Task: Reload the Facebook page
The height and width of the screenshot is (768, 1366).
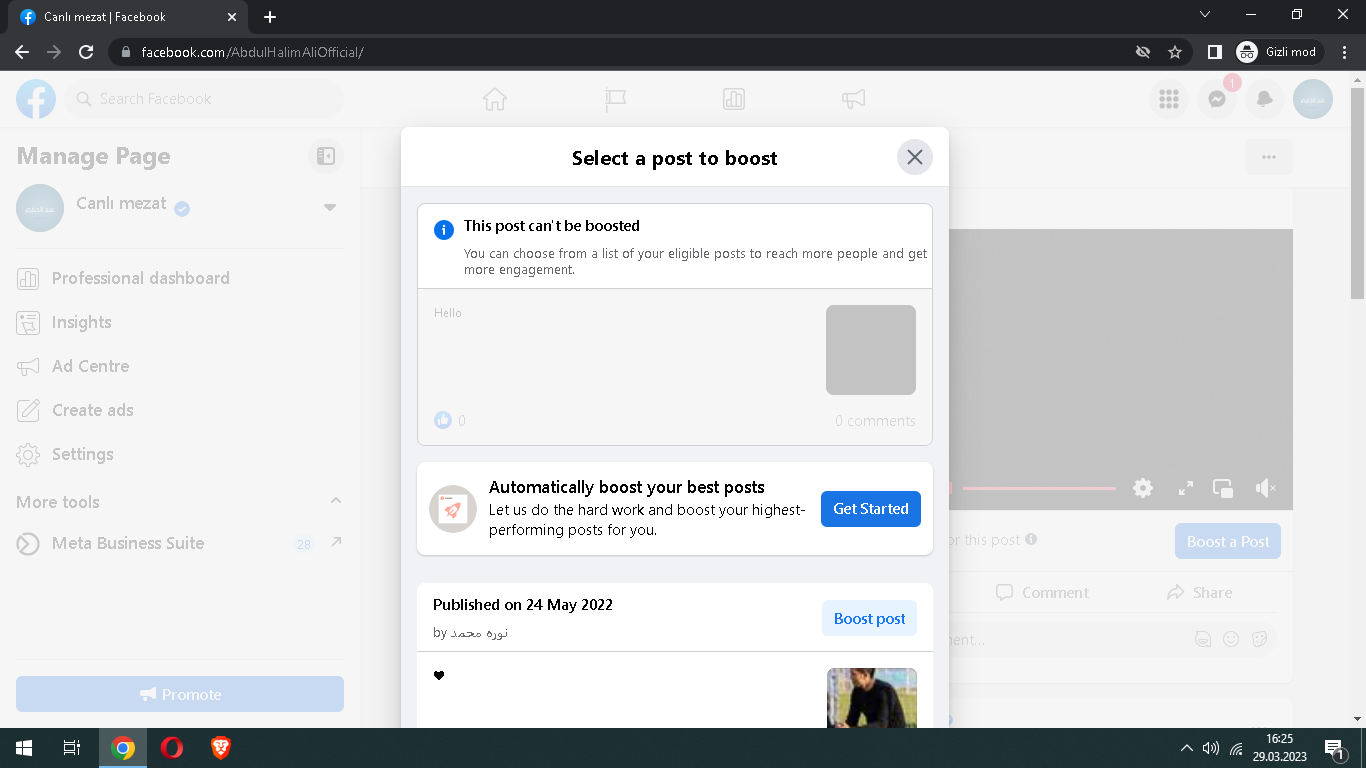Action: click(x=86, y=52)
